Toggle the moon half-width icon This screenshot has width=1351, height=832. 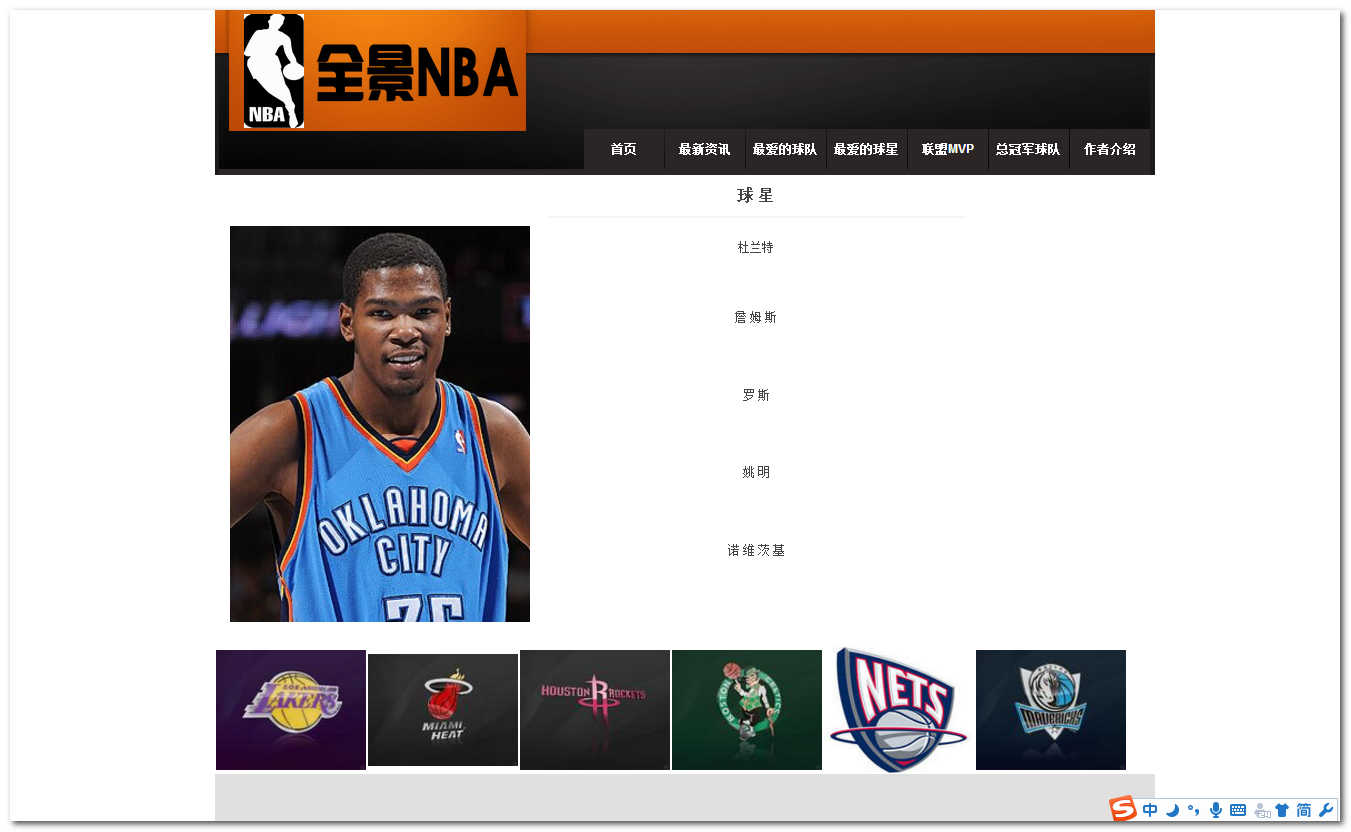tap(1172, 810)
